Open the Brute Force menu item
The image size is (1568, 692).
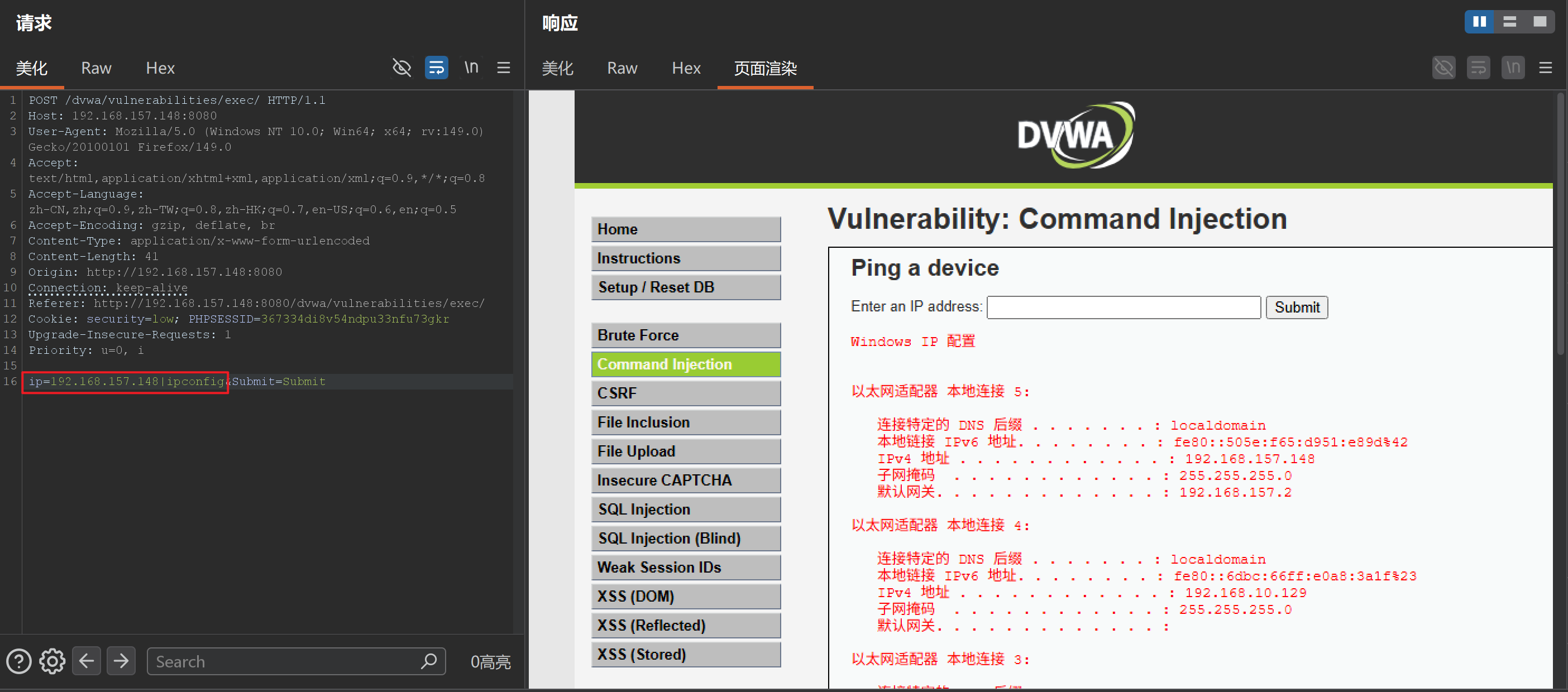tap(686, 335)
